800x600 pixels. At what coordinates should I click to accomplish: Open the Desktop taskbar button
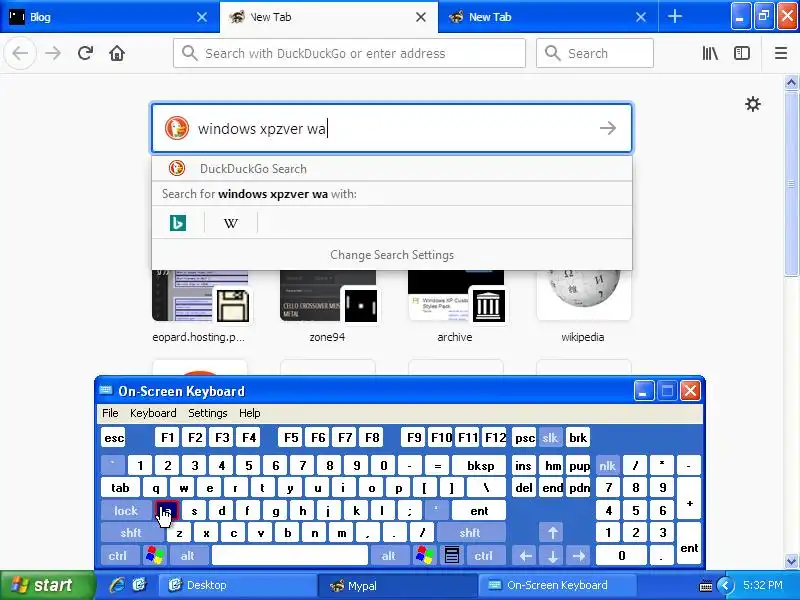point(236,585)
